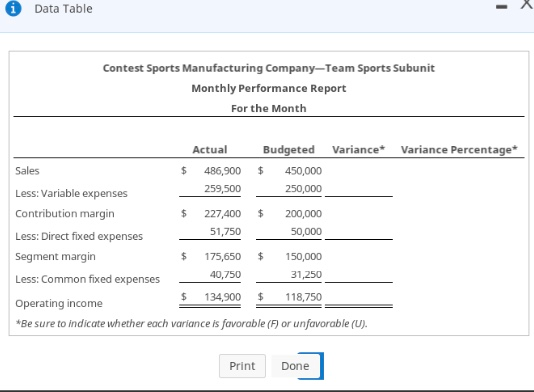The image size is (534, 392).
Task: Minimize the Data Table dialog
Action: tap(501, 7)
